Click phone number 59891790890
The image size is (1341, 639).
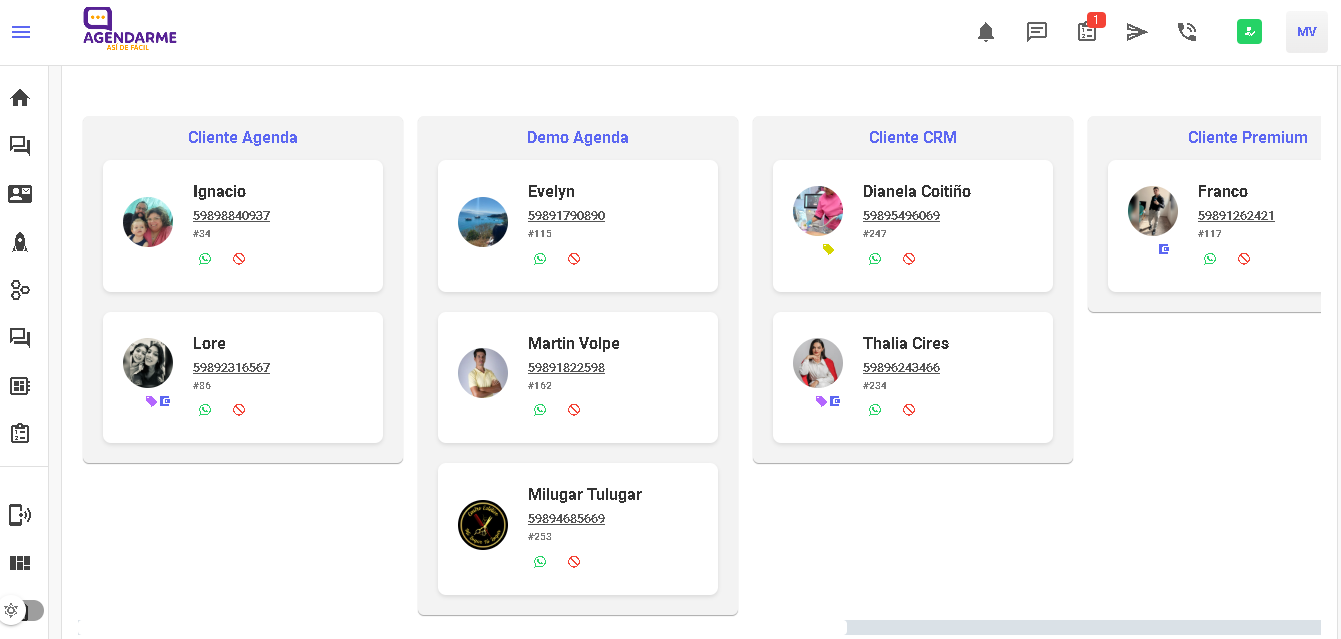click(x=566, y=216)
